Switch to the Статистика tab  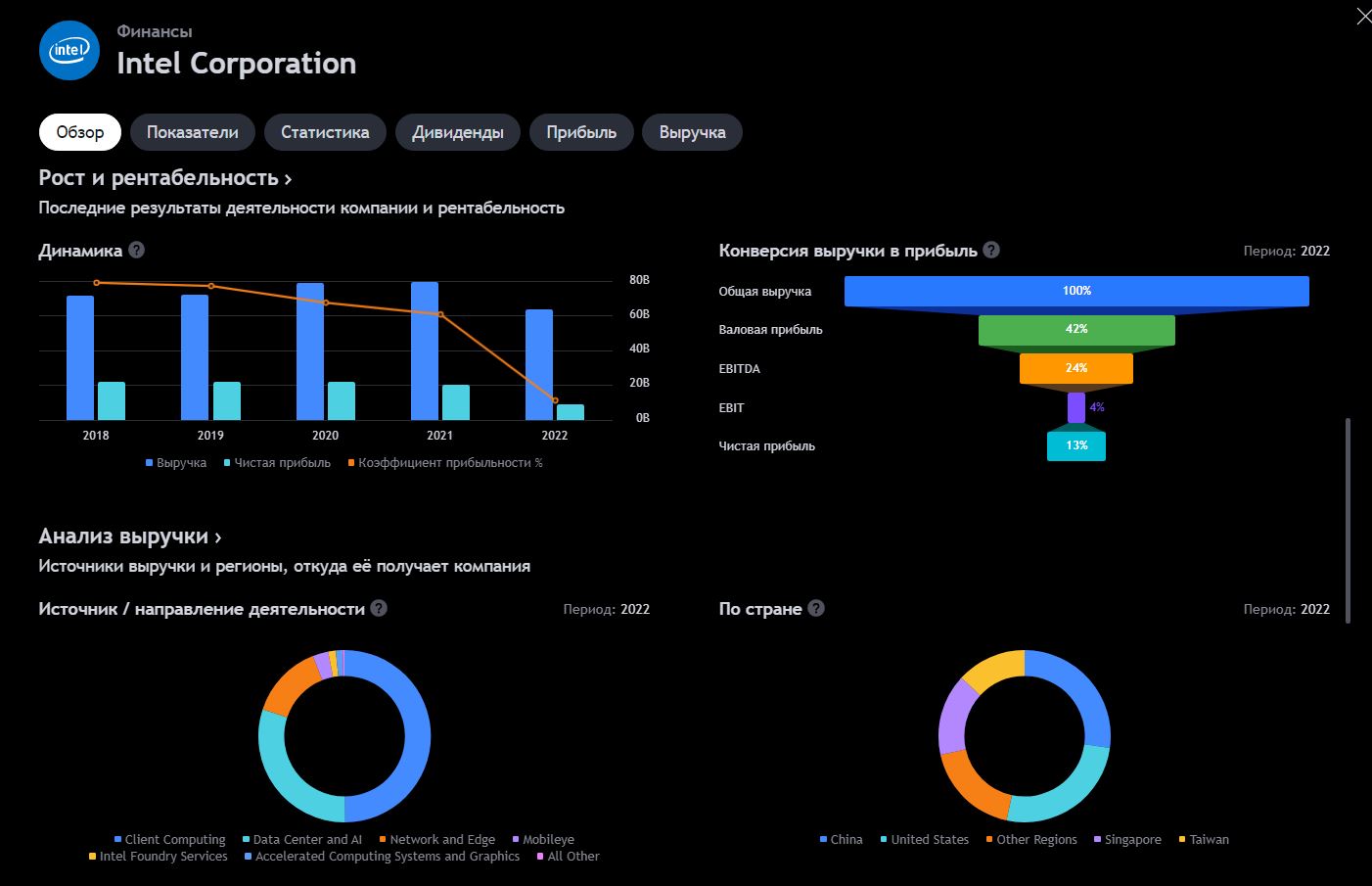[325, 132]
